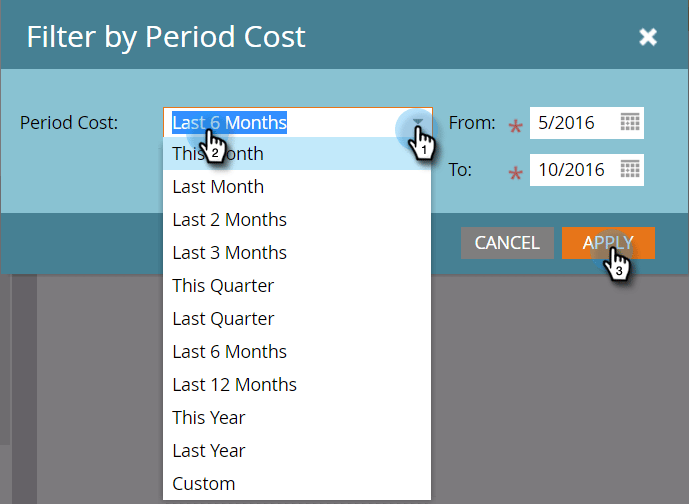This screenshot has height=504, width=689.
Task: Select This Month from the list
Action: click(x=297, y=154)
